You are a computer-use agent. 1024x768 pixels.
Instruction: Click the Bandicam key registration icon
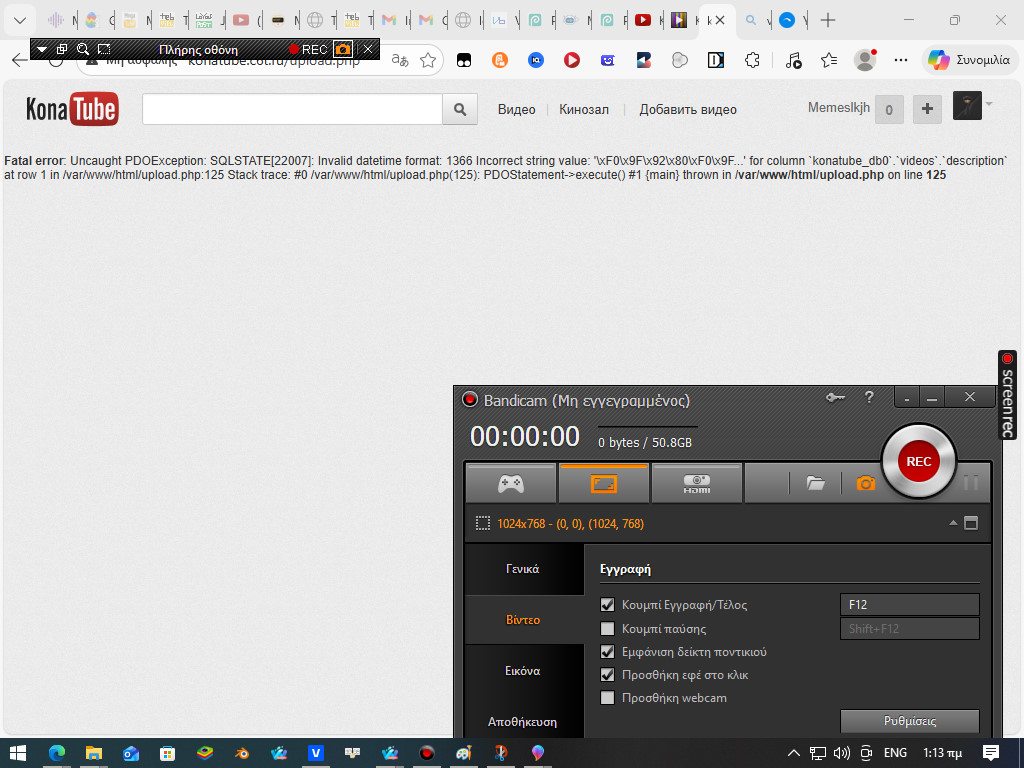point(835,398)
